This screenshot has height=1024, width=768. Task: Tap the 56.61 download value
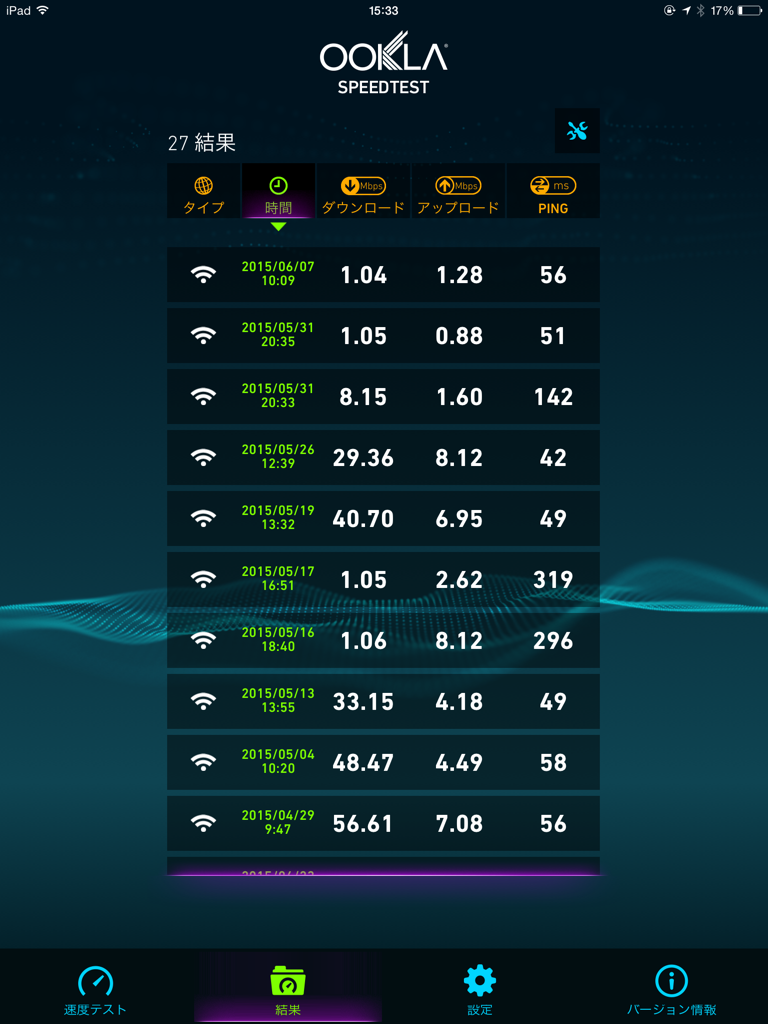point(363,824)
